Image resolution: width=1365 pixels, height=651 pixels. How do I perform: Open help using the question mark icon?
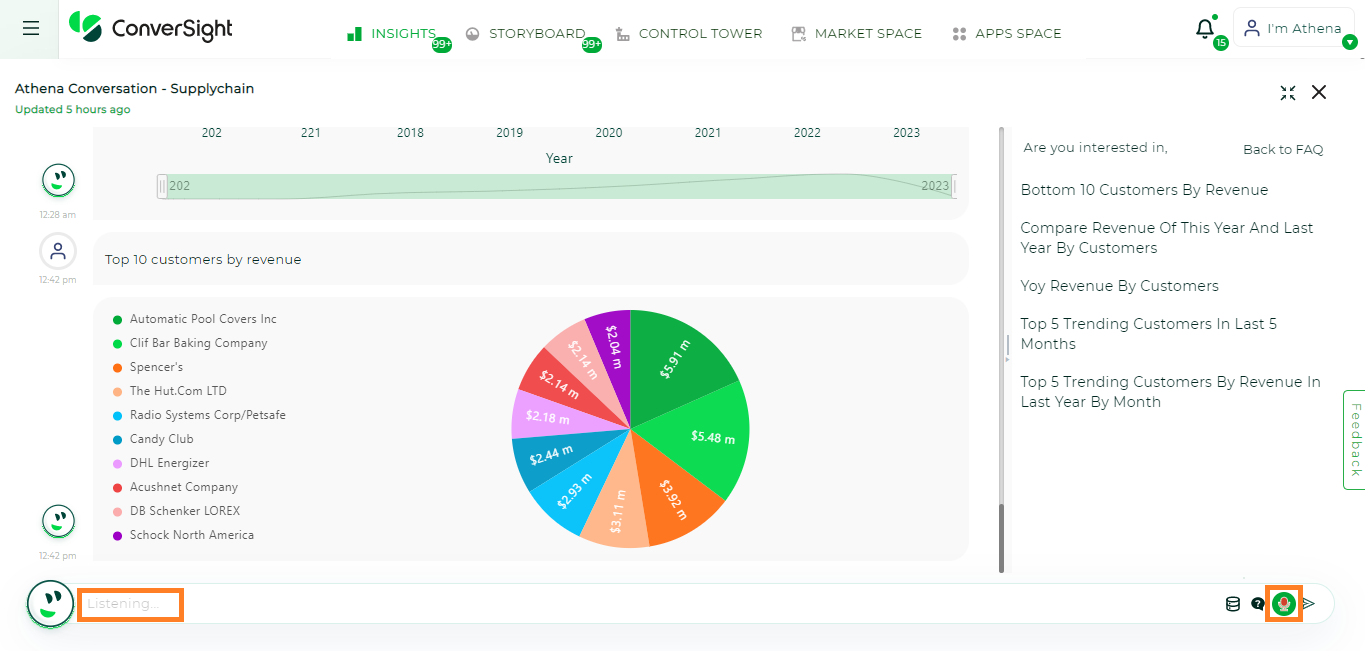pos(1258,603)
